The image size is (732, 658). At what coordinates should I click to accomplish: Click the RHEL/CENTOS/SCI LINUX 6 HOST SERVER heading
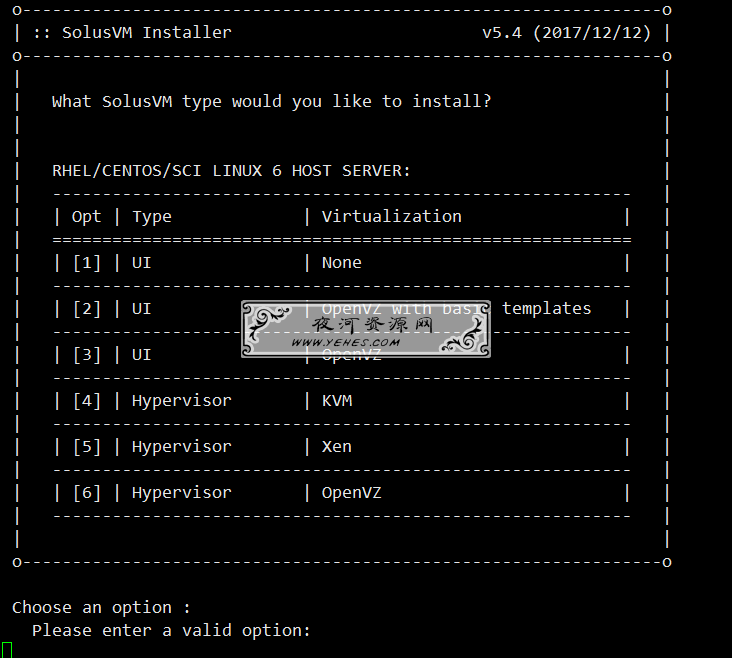(x=231, y=171)
